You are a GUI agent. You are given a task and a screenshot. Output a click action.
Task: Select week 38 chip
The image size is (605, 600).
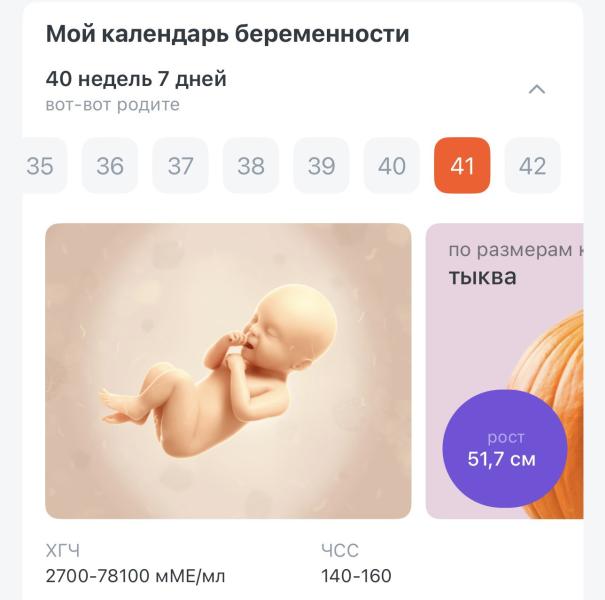251,165
